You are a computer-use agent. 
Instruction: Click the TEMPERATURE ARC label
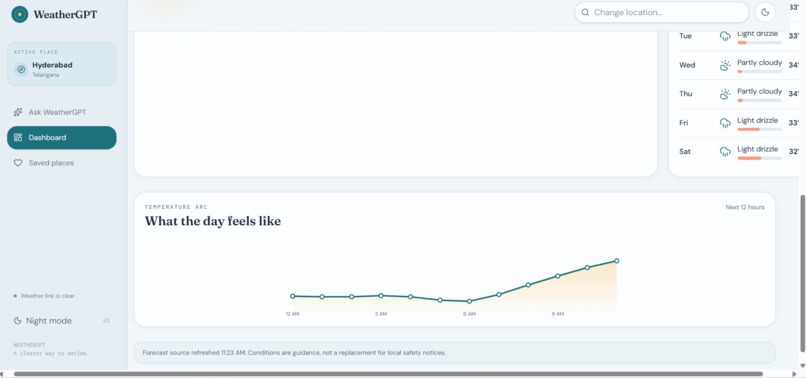[176, 207]
